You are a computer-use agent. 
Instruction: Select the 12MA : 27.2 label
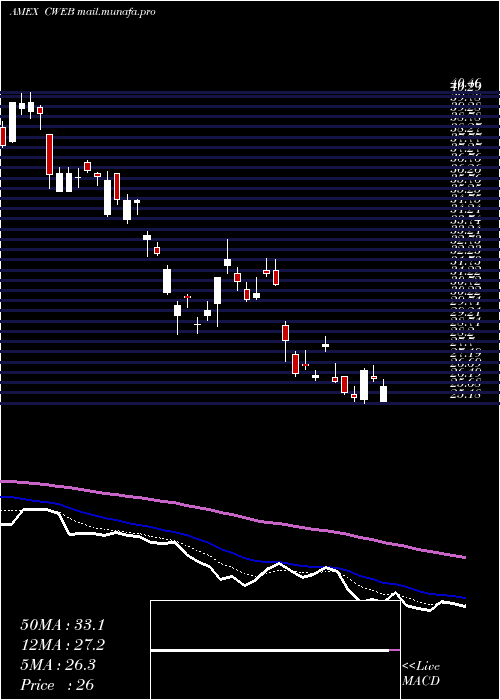click(62, 645)
